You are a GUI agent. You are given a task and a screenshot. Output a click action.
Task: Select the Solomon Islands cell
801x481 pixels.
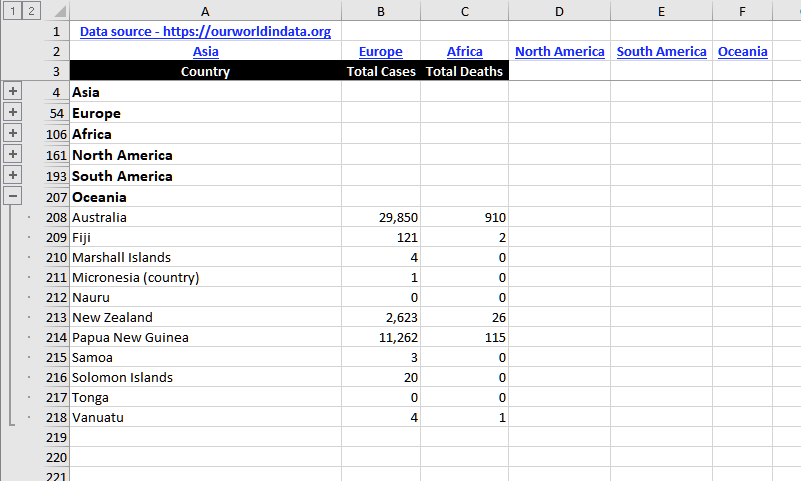point(205,377)
